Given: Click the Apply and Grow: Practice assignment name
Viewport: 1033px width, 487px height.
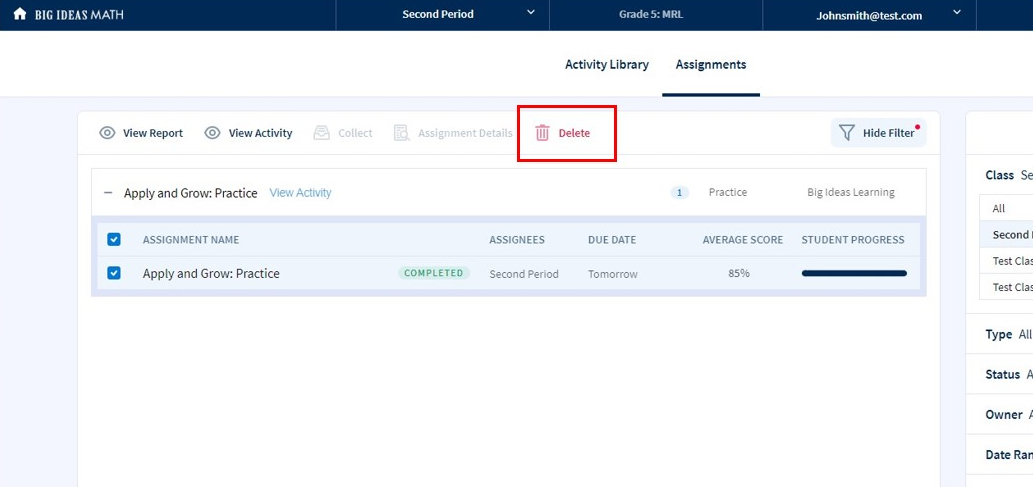Looking at the screenshot, I should pos(211,274).
